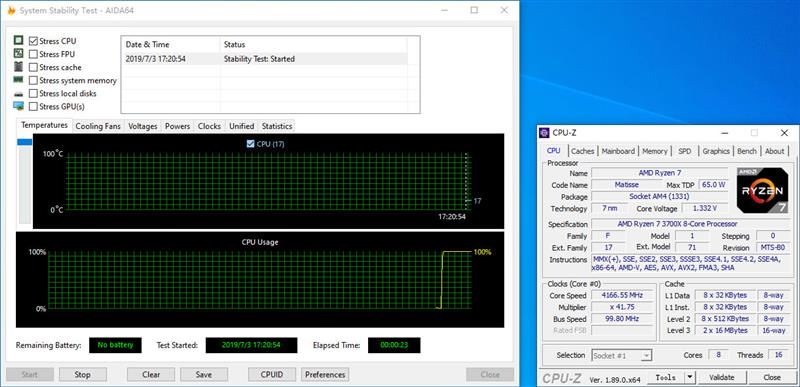Enable the Stress GPU(s) checkbox
800x387 pixels.
point(33,107)
